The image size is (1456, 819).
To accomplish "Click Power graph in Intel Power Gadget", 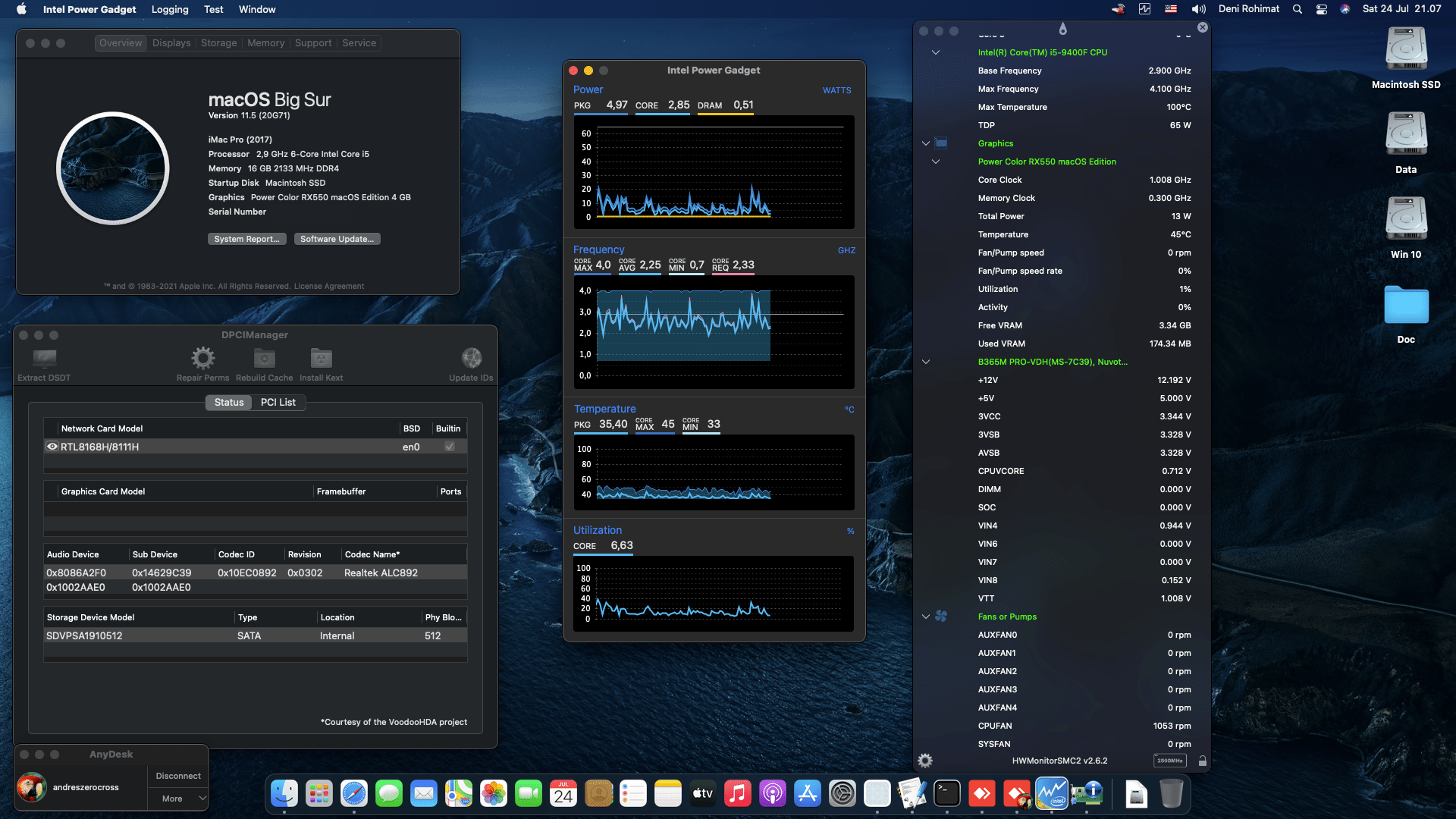I will pos(714,172).
